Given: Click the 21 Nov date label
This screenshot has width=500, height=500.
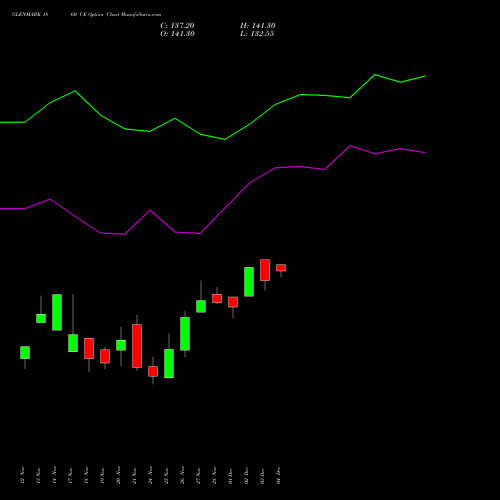Looking at the screenshot, I should [x=134, y=475].
